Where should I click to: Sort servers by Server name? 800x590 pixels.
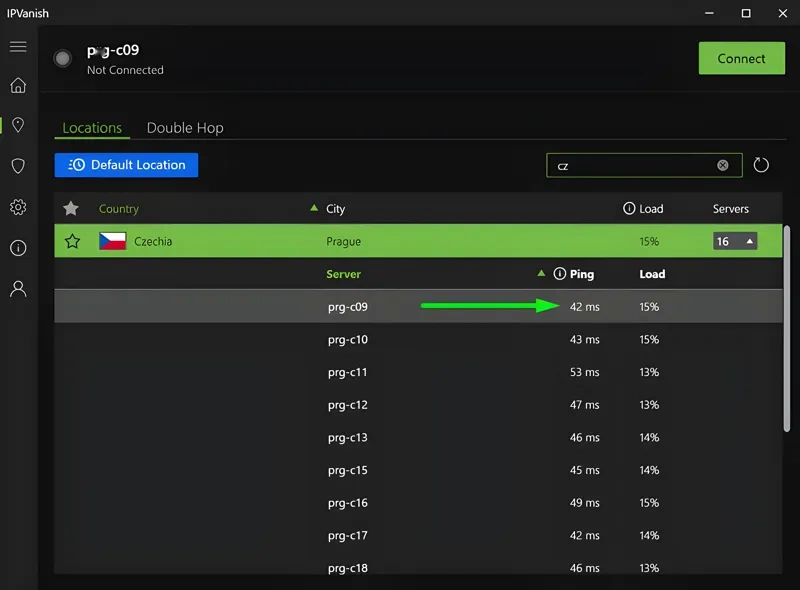343,274
